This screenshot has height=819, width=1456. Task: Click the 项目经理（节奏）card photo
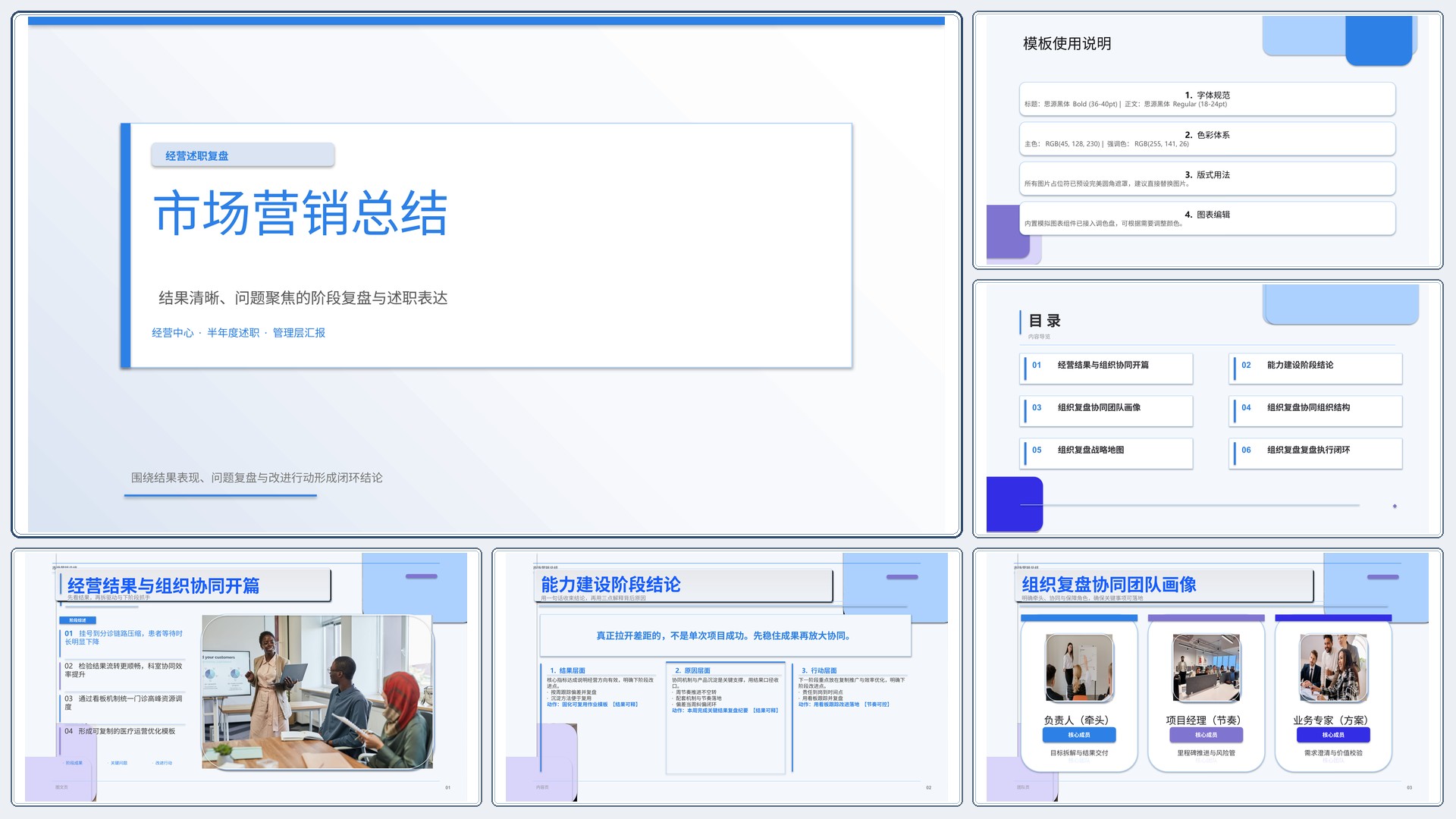1206,668
